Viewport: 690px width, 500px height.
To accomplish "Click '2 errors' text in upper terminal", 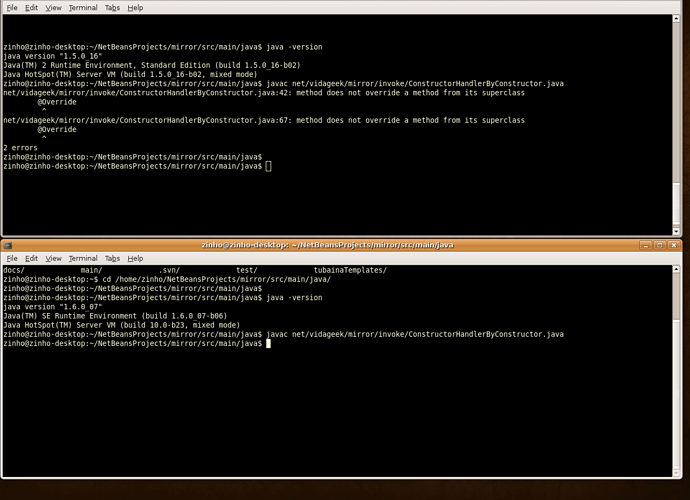I will point(20,148).
